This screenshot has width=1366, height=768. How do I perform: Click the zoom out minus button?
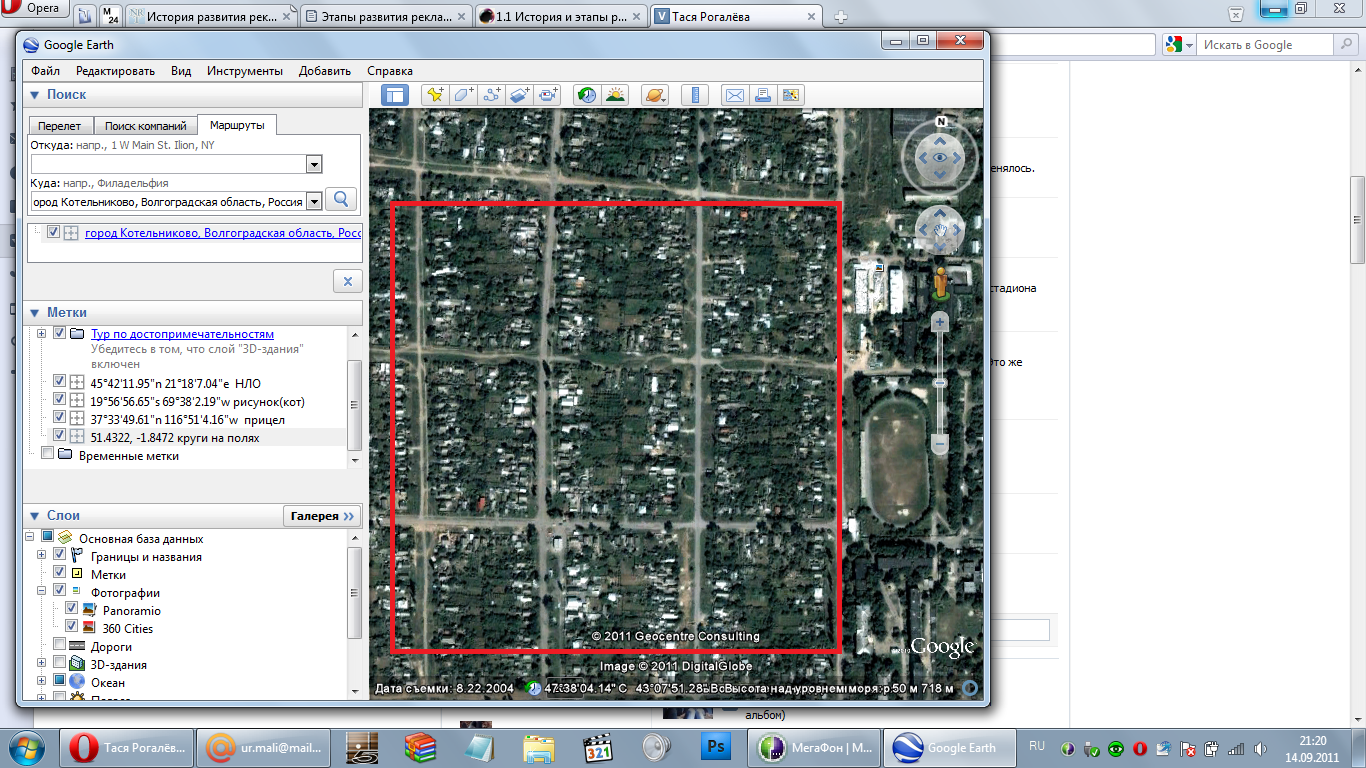coord(939,443)
